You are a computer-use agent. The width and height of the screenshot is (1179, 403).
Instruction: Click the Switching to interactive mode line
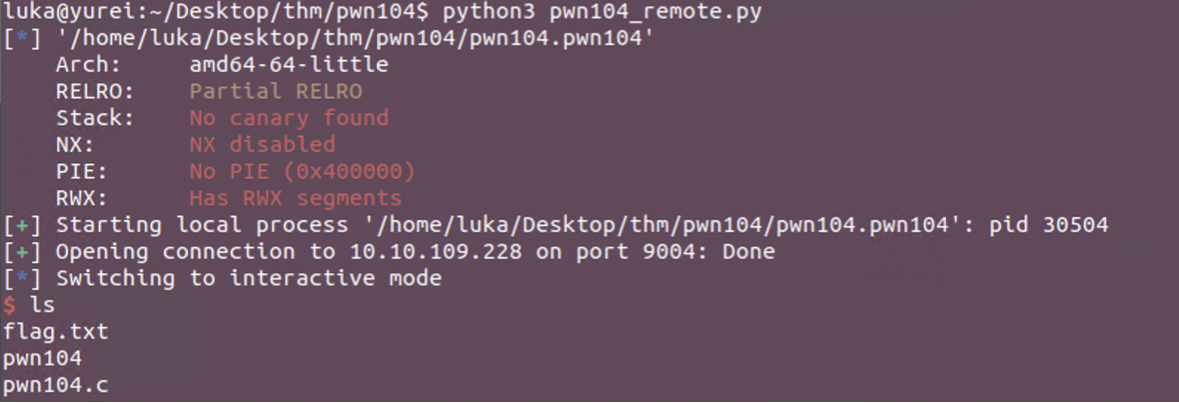[248, 278]
